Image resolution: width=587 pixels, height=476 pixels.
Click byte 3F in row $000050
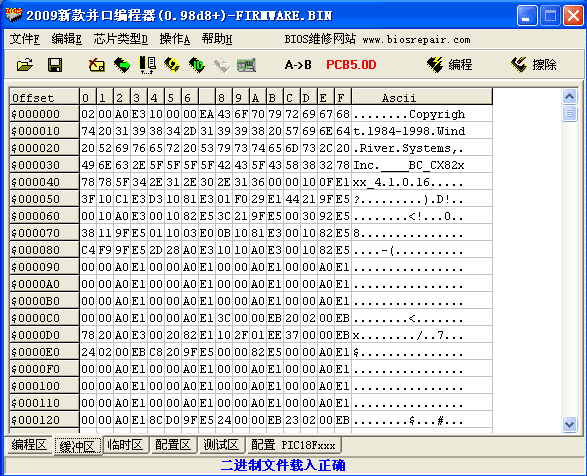pos(88,199)
